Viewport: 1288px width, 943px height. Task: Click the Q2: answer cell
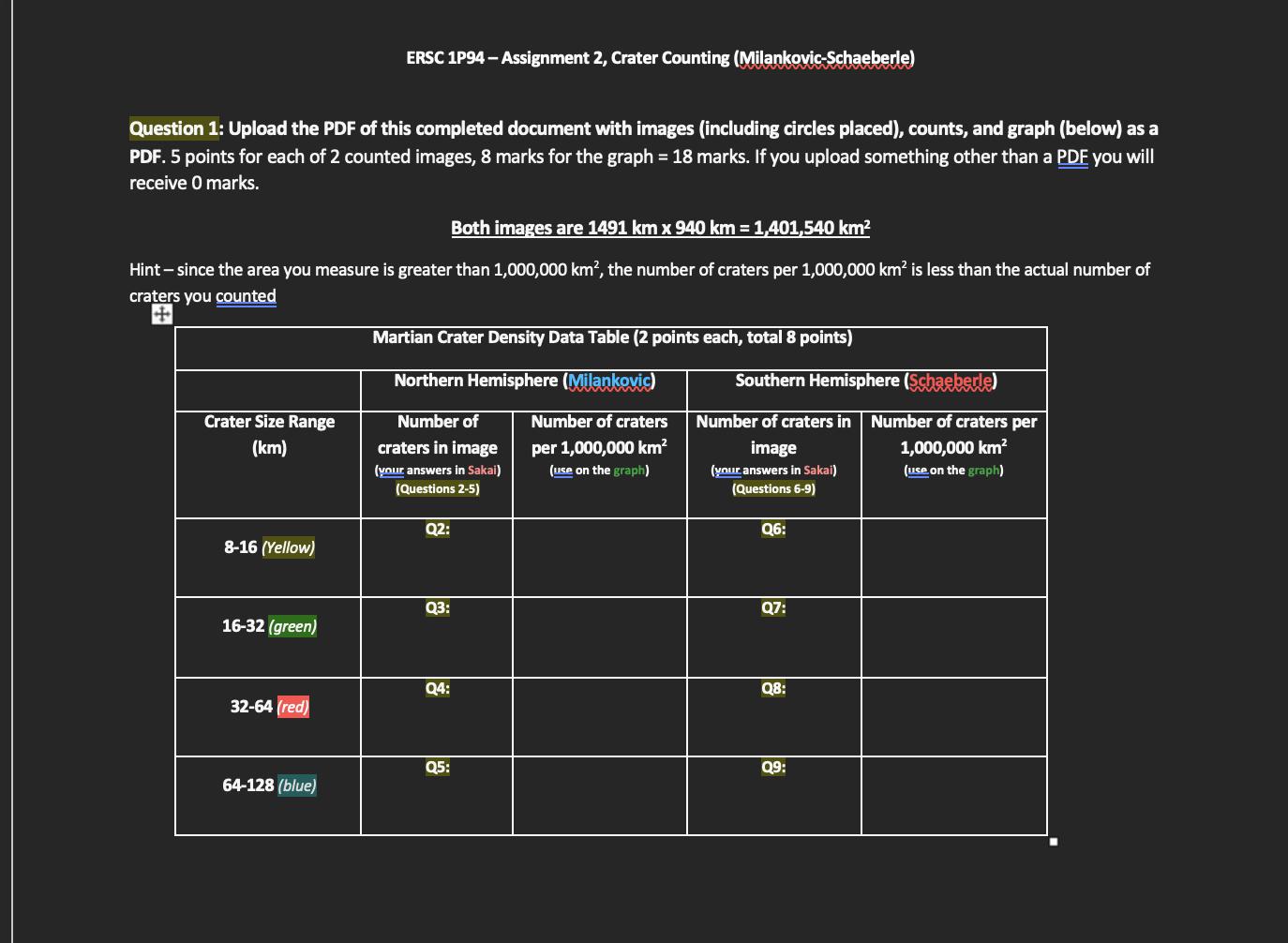437,558
